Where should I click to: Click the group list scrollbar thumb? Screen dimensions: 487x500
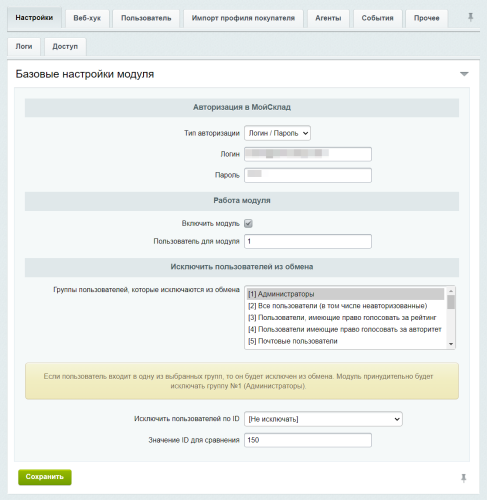451,302
